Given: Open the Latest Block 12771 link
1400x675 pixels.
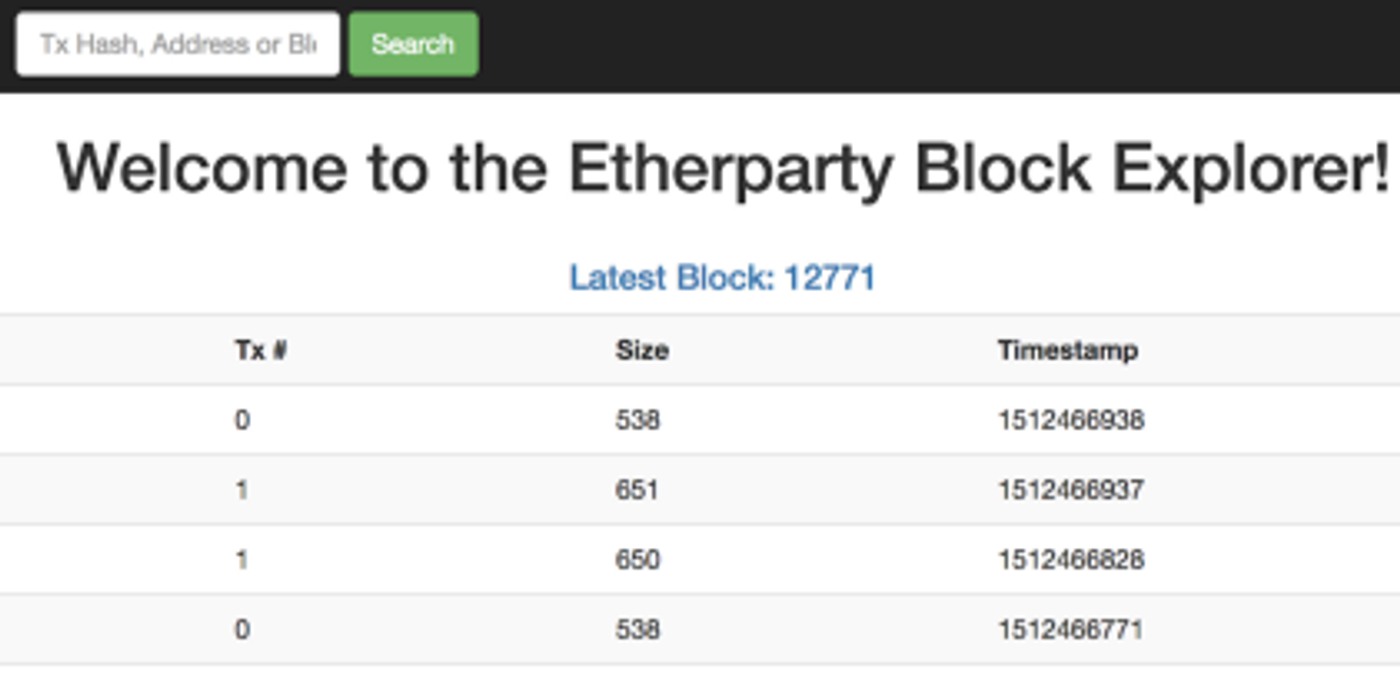Looking at the screenshot, I should click(x=721, y=278).
